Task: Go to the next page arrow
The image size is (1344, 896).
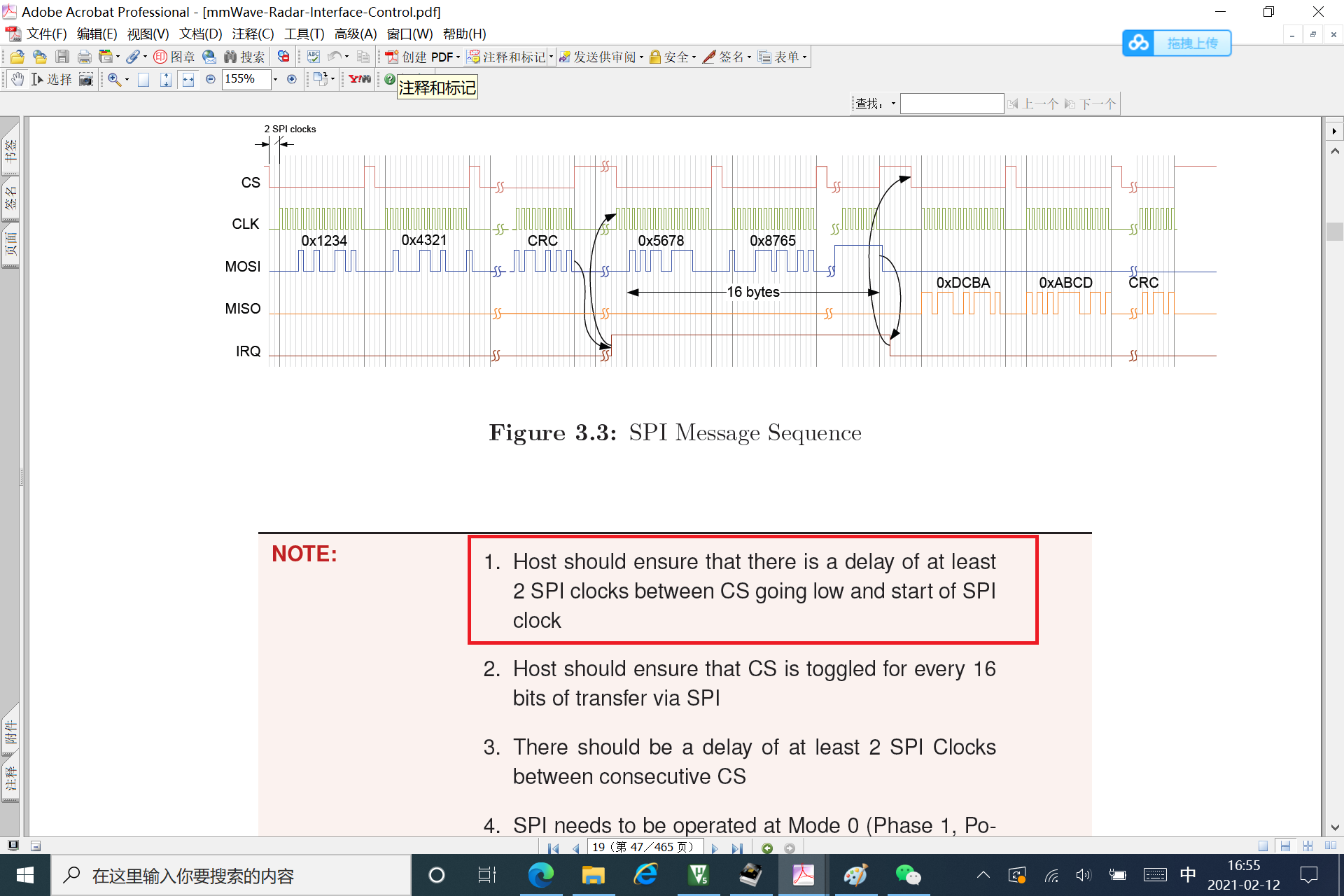Action: [715, 848]
